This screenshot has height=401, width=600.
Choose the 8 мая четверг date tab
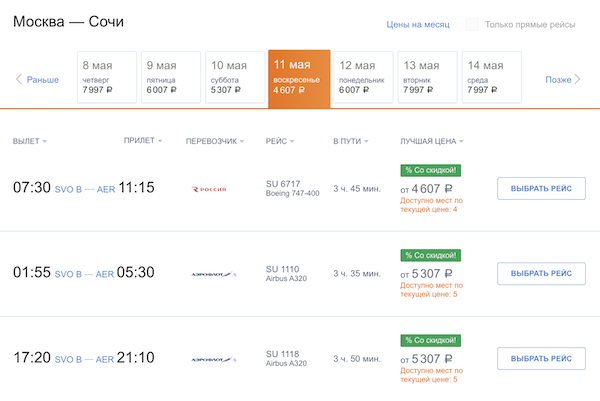click(x=104, y=77)
